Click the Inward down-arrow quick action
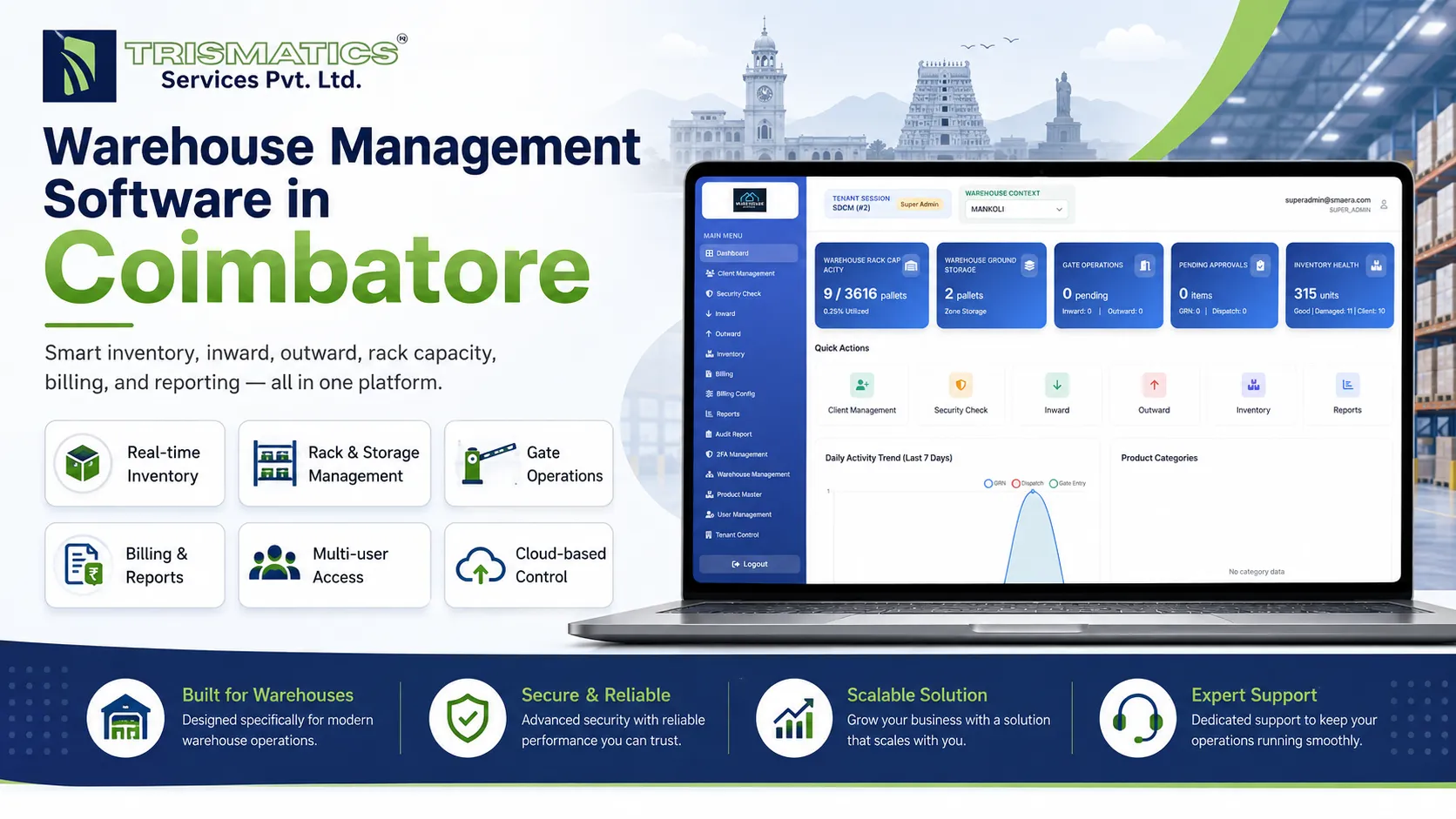The width and height of the screenshot is (1456, 819). [x=1057, y=385]
